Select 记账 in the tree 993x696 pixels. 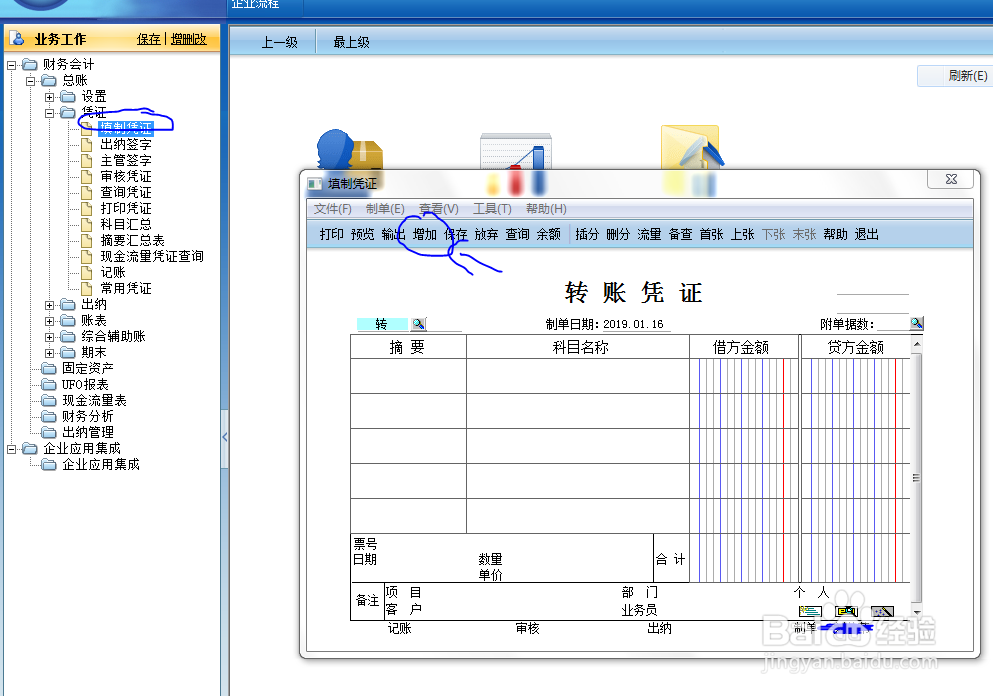[113, 272]
